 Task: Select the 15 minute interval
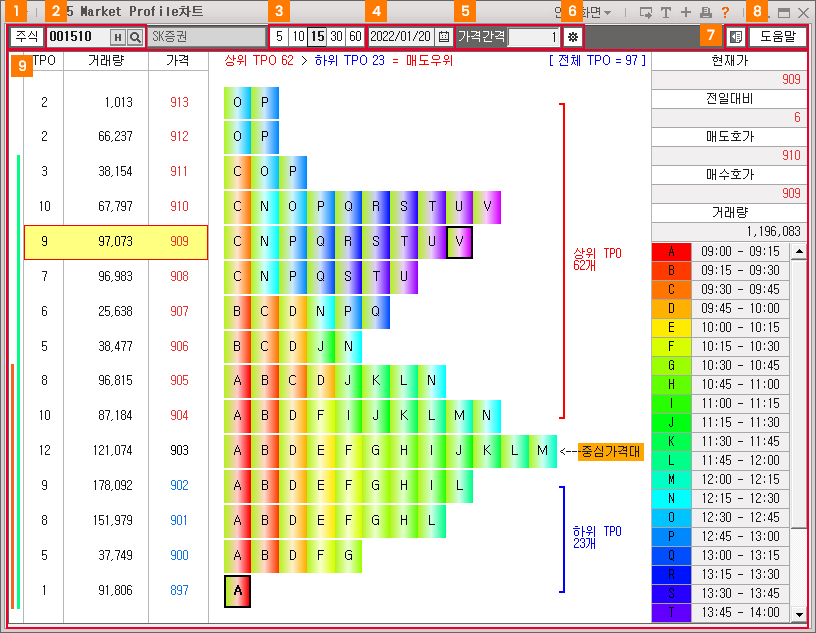[317, 36]
